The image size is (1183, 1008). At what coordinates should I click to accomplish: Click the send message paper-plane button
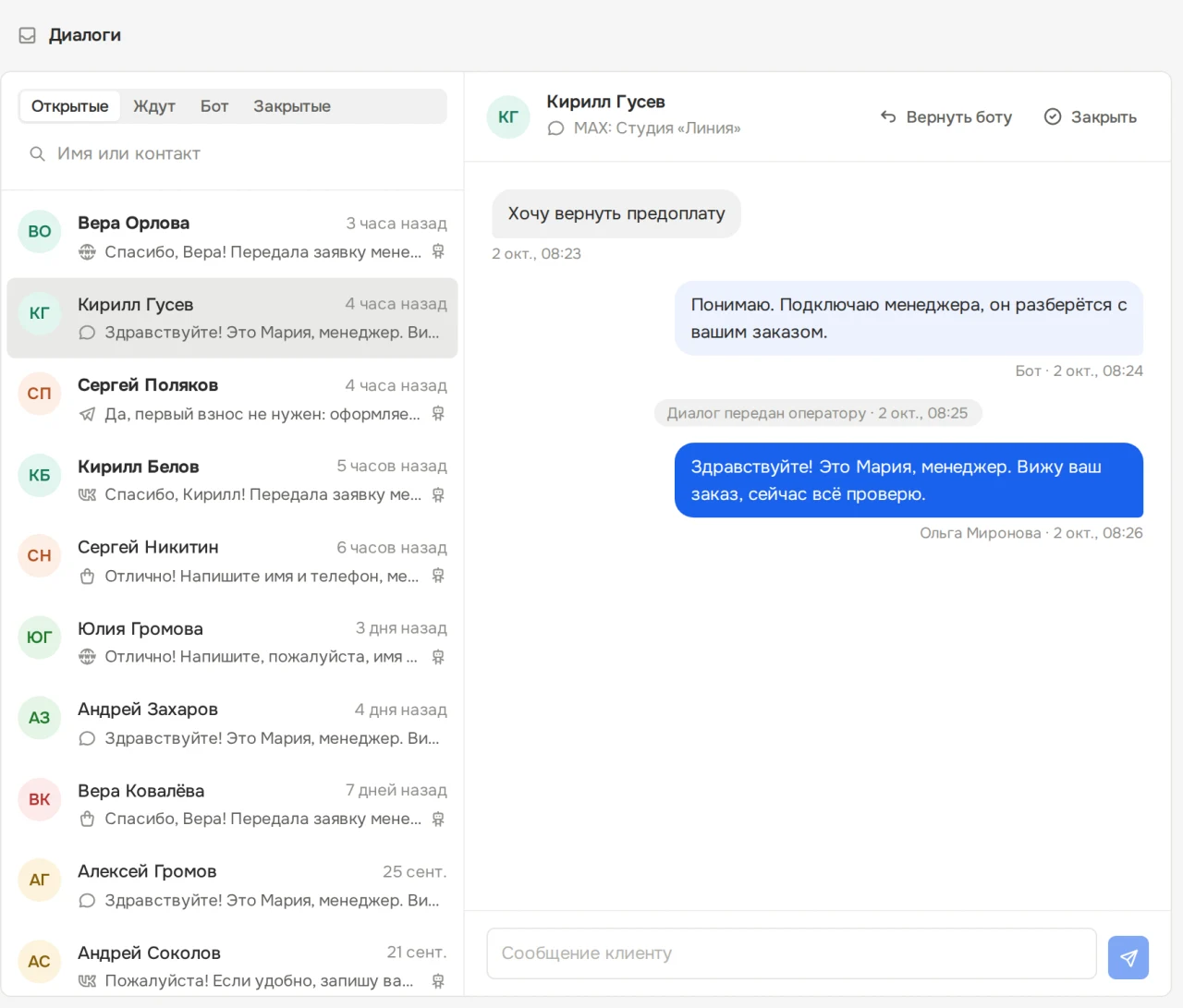1128,957
